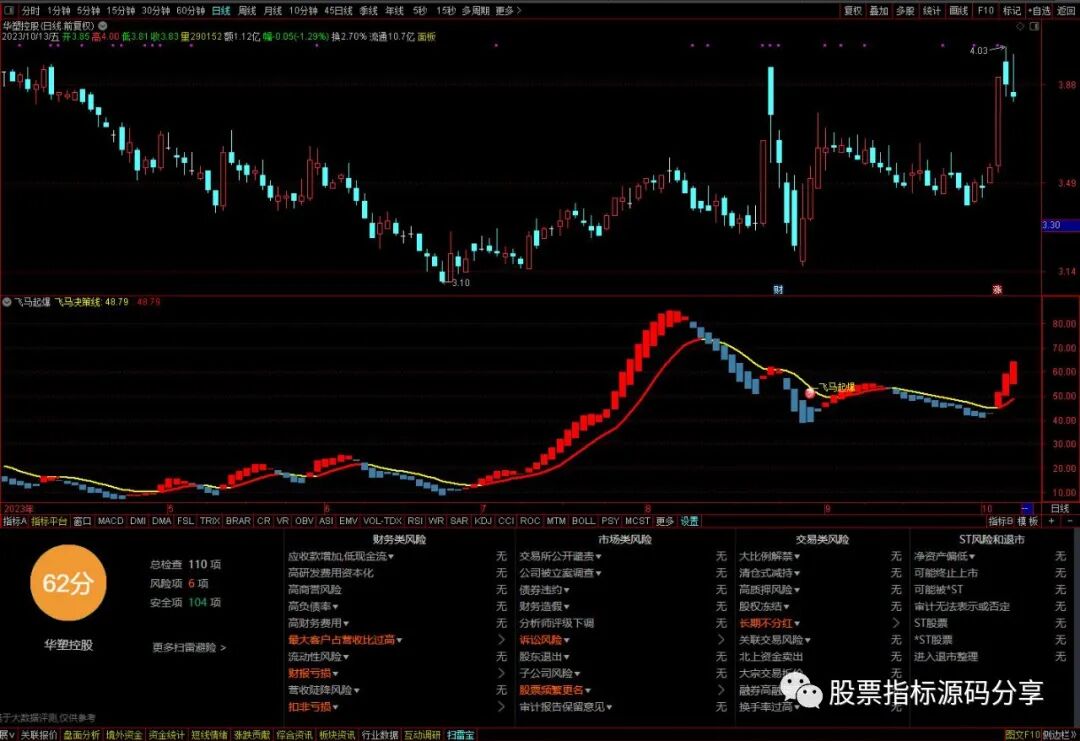Click the plus button in indicator bar
The height and width of the screenshot is (741, 1080).
point(1051,521)
